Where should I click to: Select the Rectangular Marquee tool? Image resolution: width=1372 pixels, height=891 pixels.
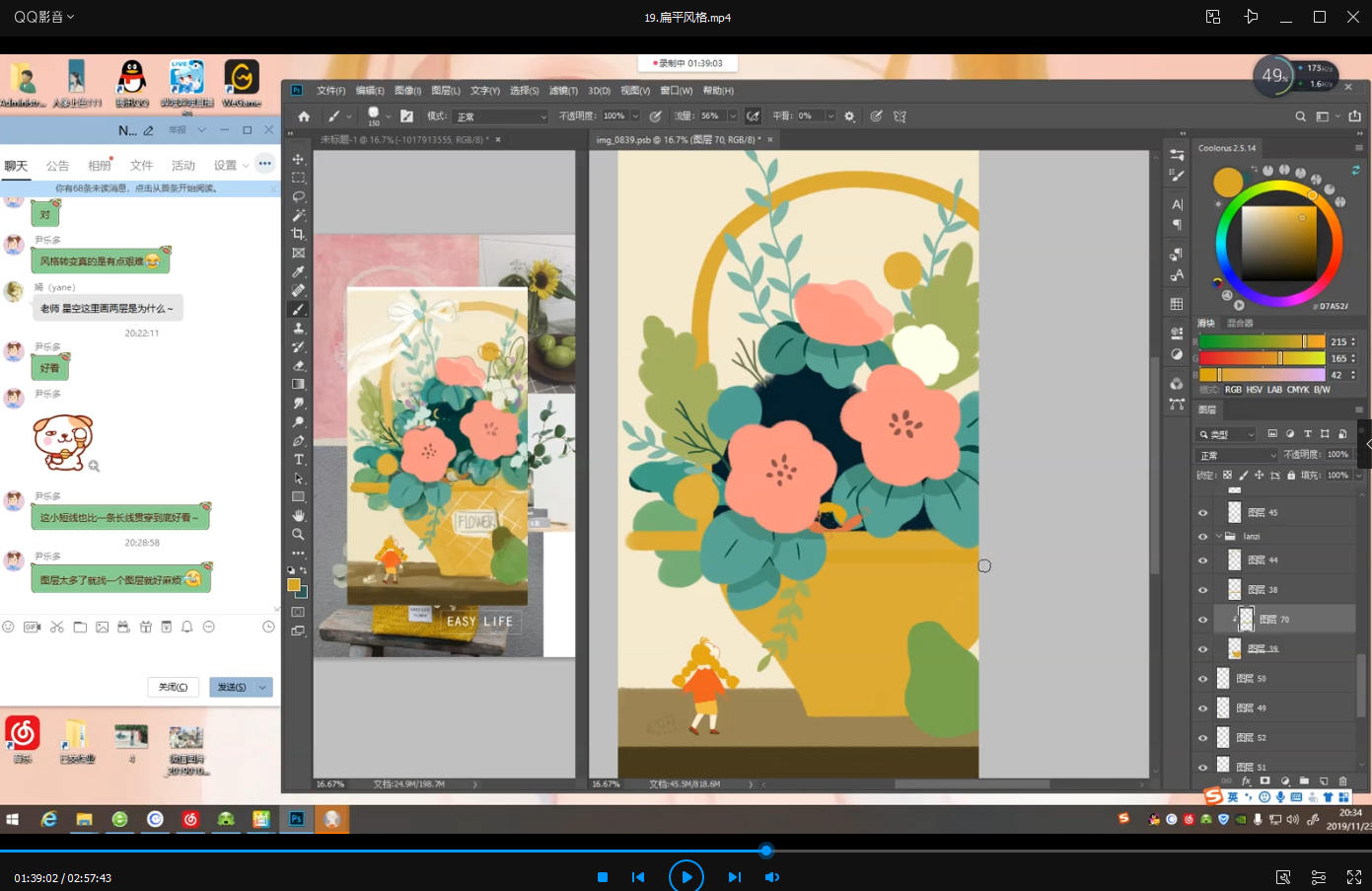(298, 178)
